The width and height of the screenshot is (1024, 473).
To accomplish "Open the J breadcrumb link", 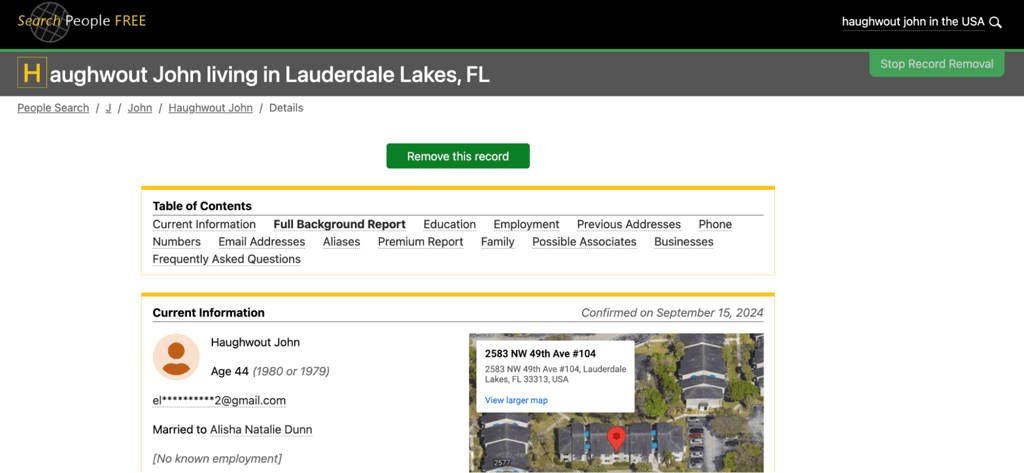I will click(x=108, y=108).
